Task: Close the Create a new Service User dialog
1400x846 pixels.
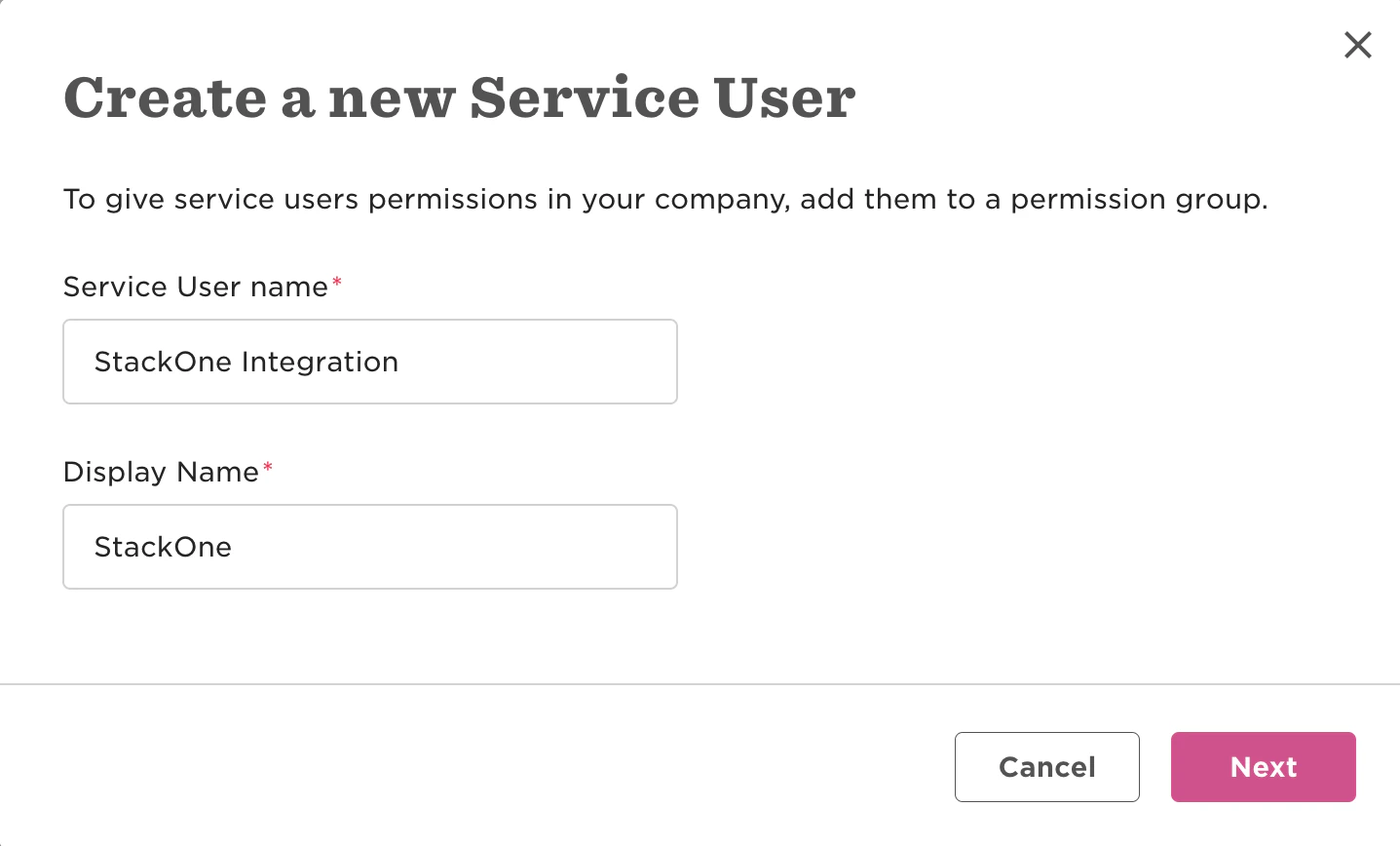Action: pos(1357,45)
